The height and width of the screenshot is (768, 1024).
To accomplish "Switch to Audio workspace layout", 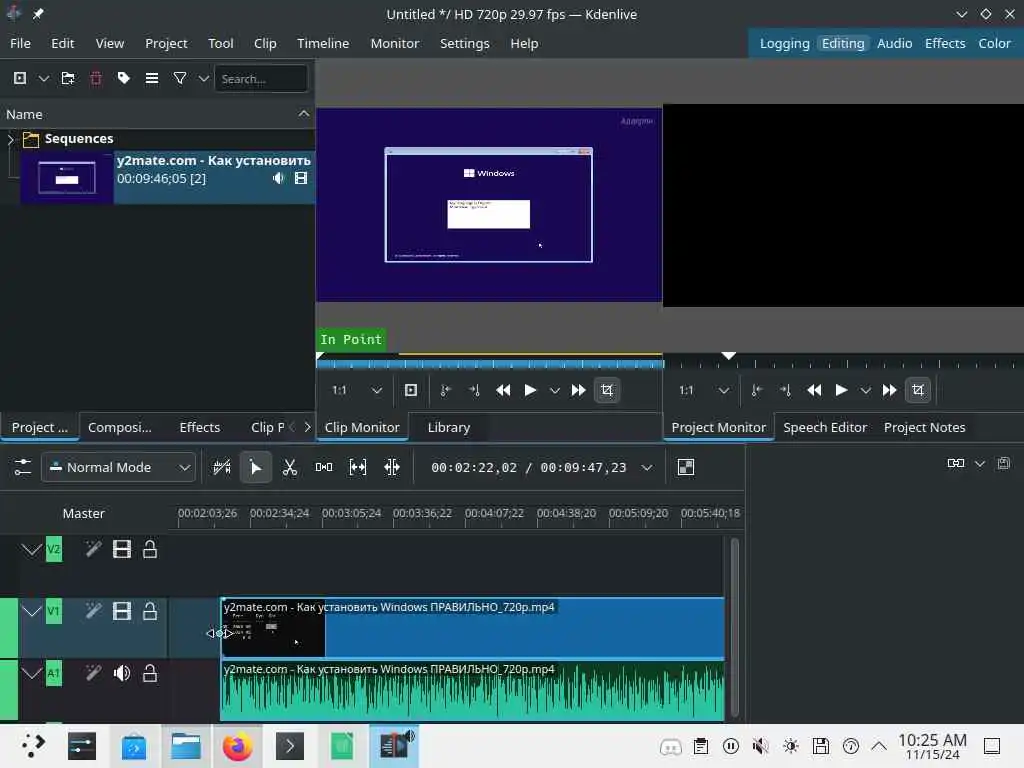I will point(894,44).
